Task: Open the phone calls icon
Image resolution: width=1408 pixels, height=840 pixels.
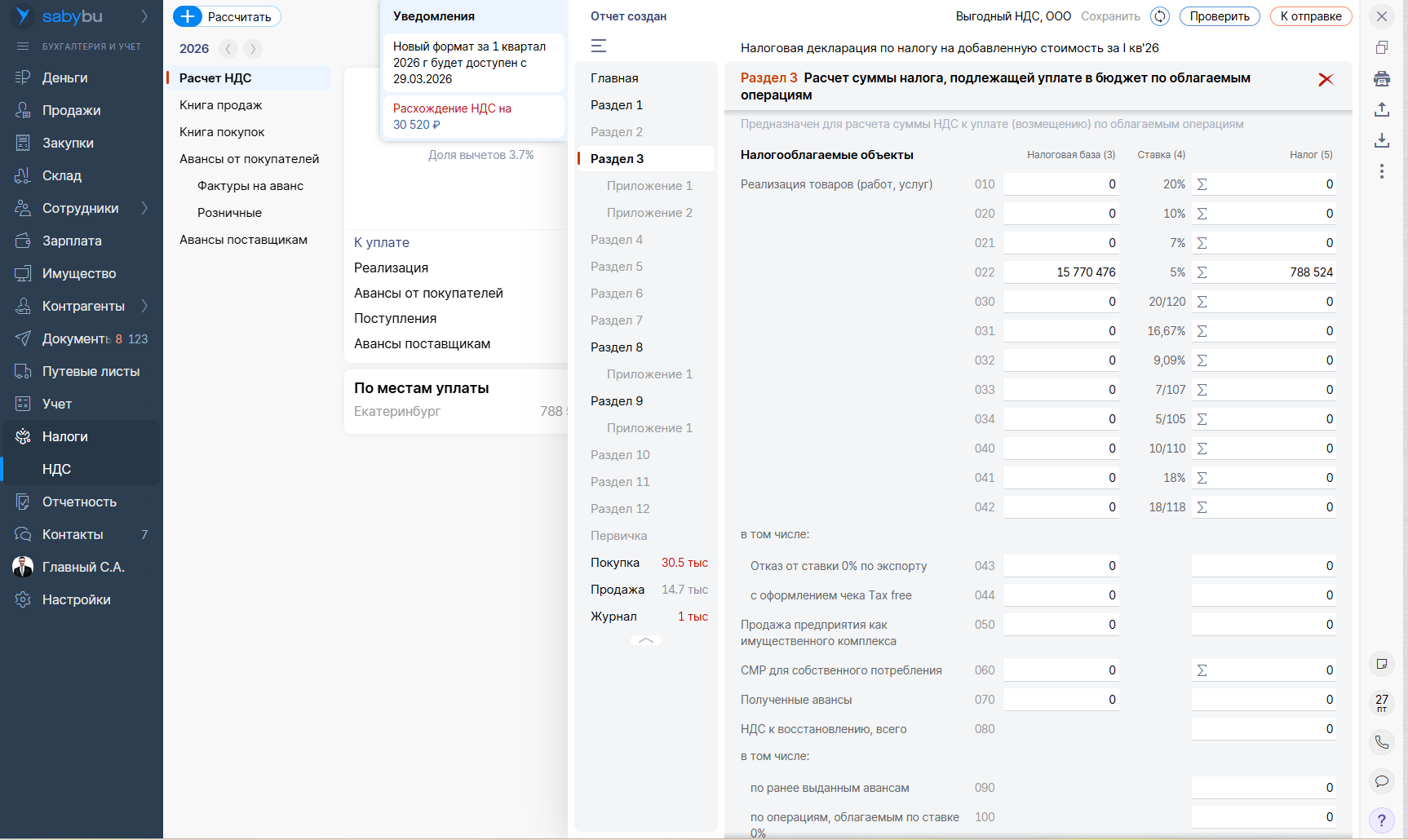Action: pyautogui.click(x=1381, y=742)
